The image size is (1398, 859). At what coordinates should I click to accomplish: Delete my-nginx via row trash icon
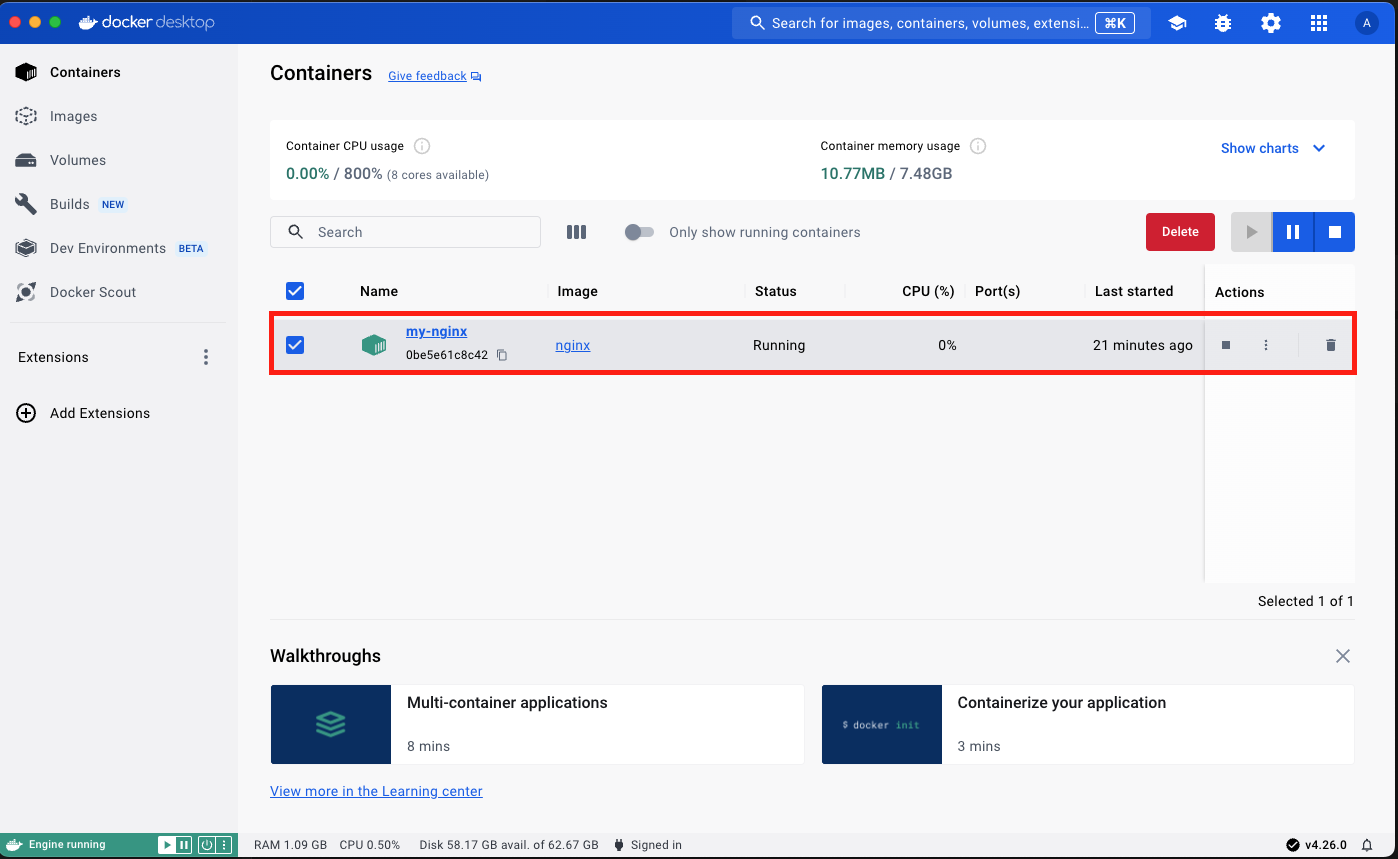tap(1330, 345)
